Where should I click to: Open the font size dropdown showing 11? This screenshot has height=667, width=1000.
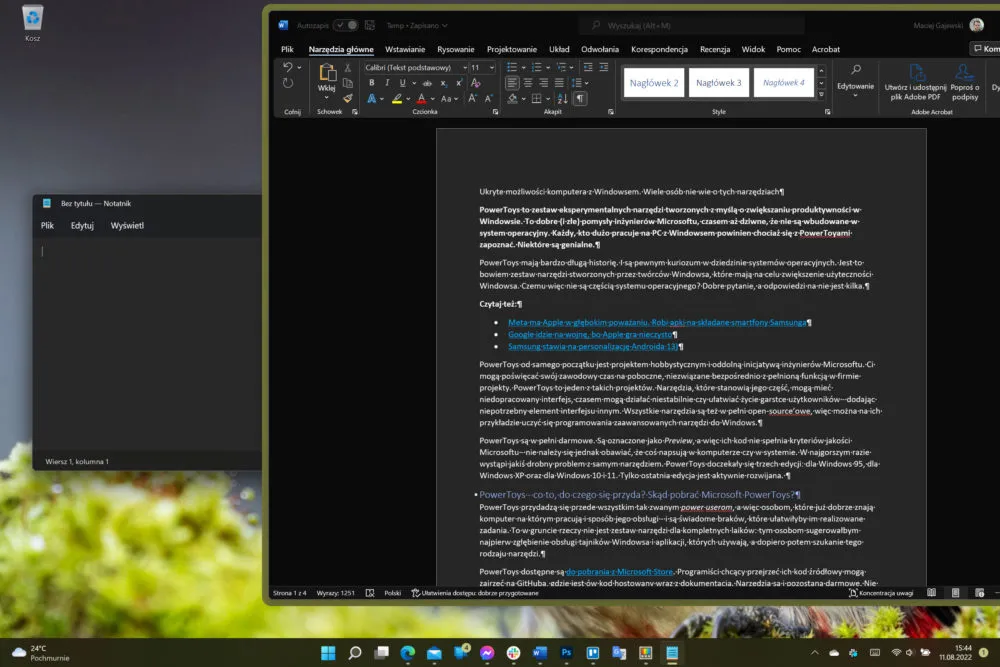coord(492,68)
